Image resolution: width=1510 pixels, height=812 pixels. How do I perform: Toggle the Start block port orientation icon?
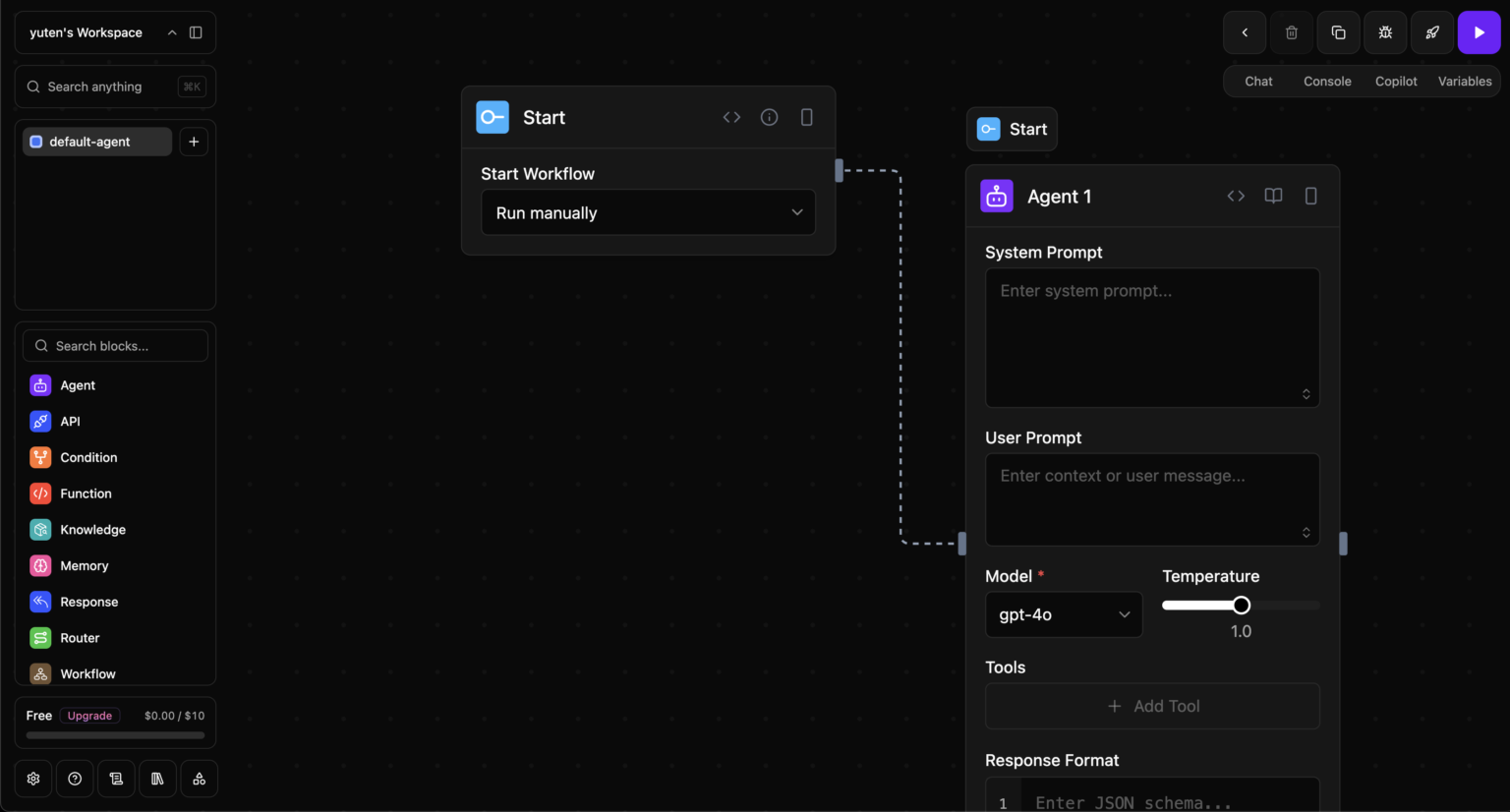(806, 117)
